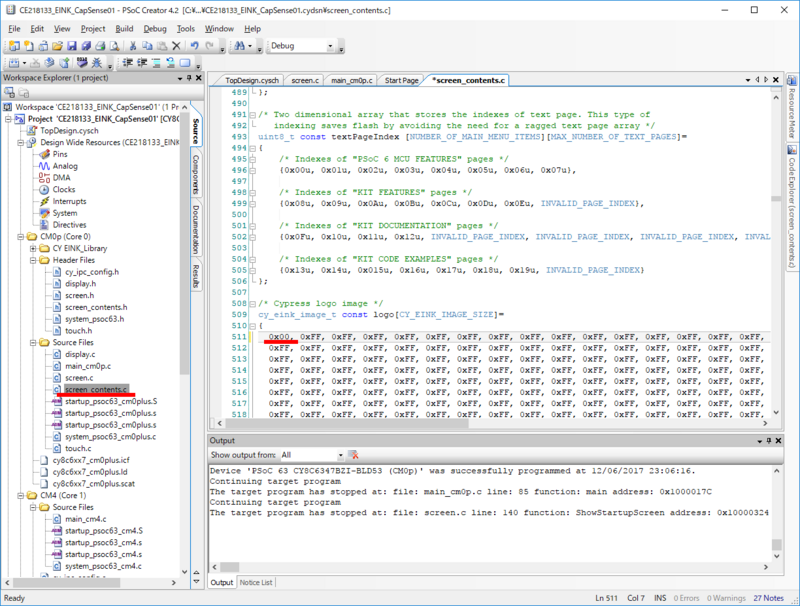Click the Print toolbar icon
The height and width of the screenshot is (606, 800).
point(101,46)
